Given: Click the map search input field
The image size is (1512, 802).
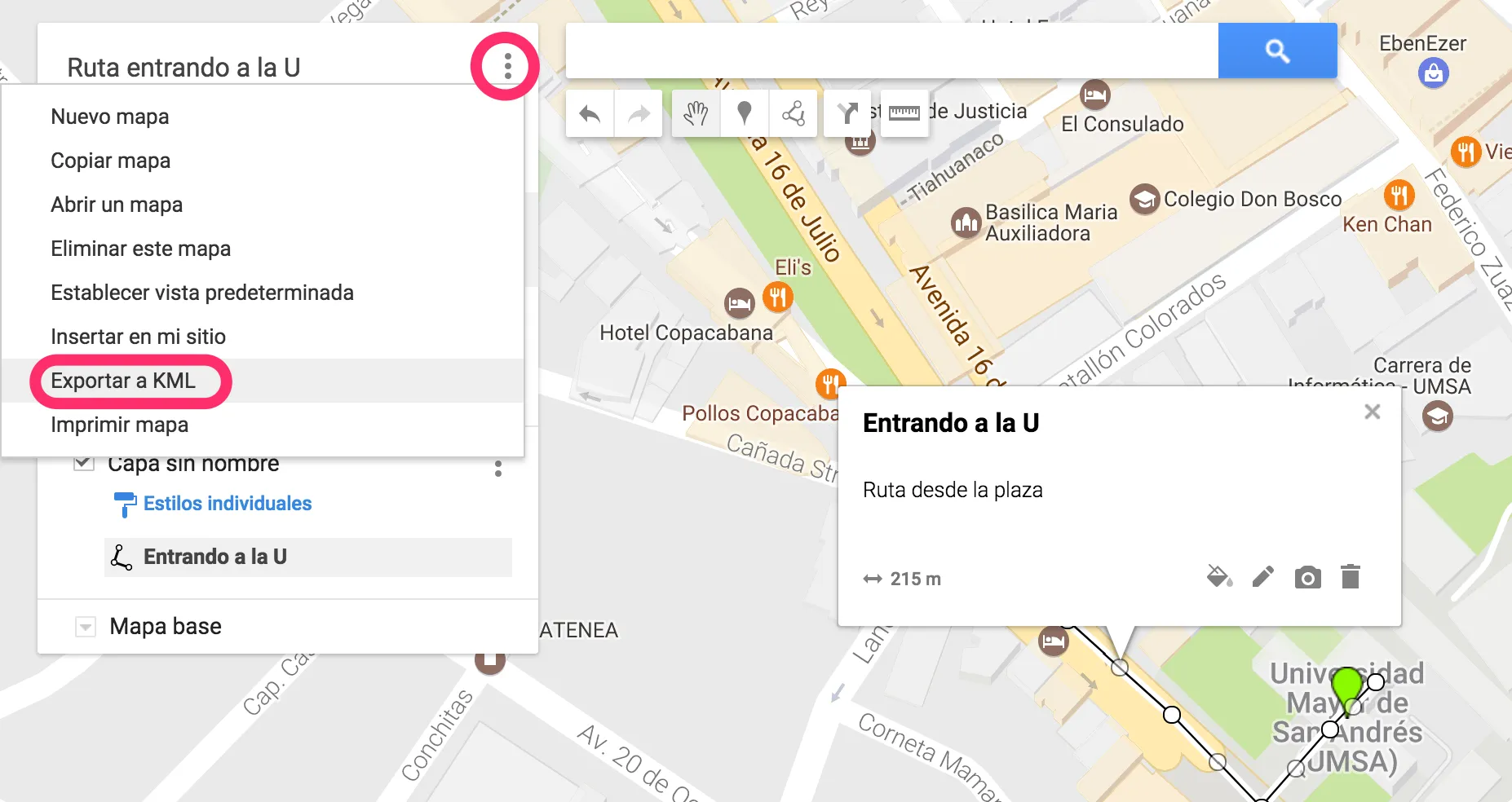Looking at the screenshot, I should [892, 51].
